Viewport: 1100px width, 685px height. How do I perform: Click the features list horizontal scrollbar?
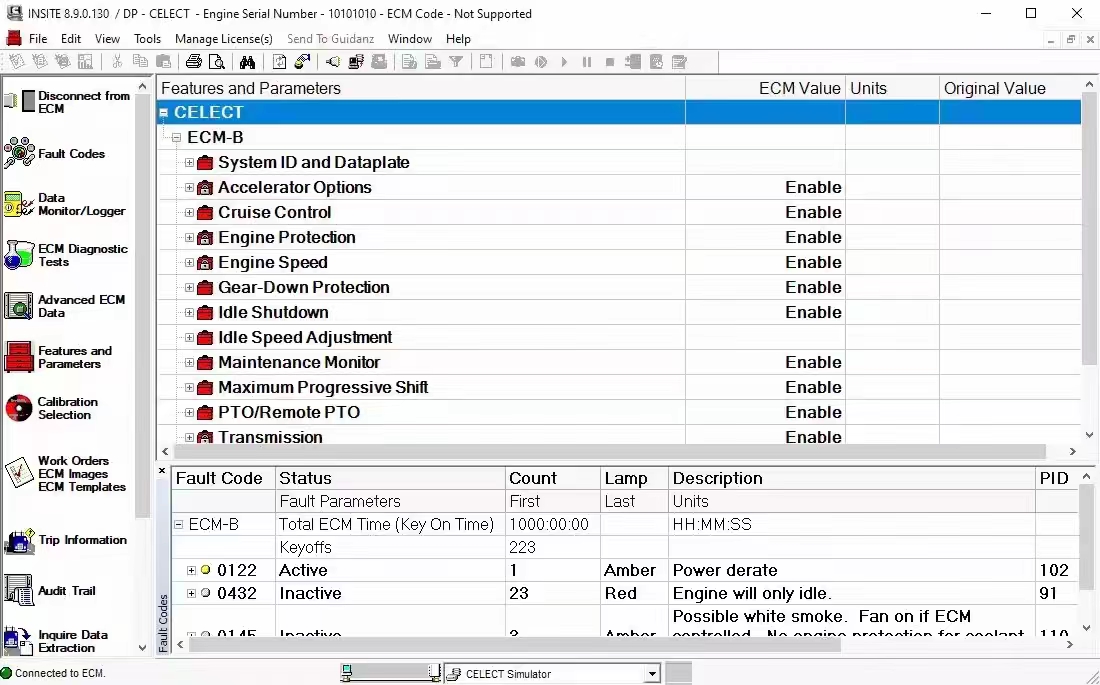tap(608, 451)
